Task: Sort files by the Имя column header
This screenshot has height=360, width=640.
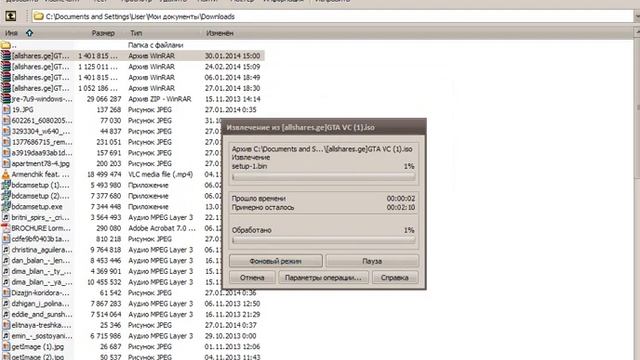Action: click(x=11, y=33)
